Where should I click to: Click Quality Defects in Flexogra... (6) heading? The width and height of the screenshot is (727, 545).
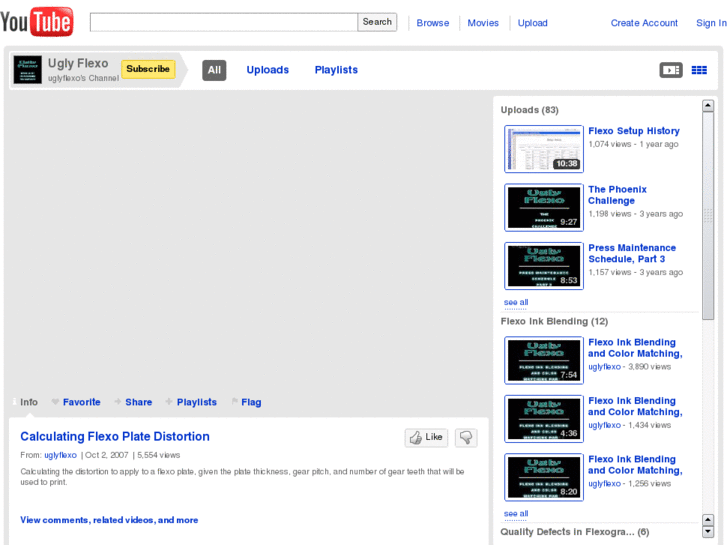coord(575,532)
